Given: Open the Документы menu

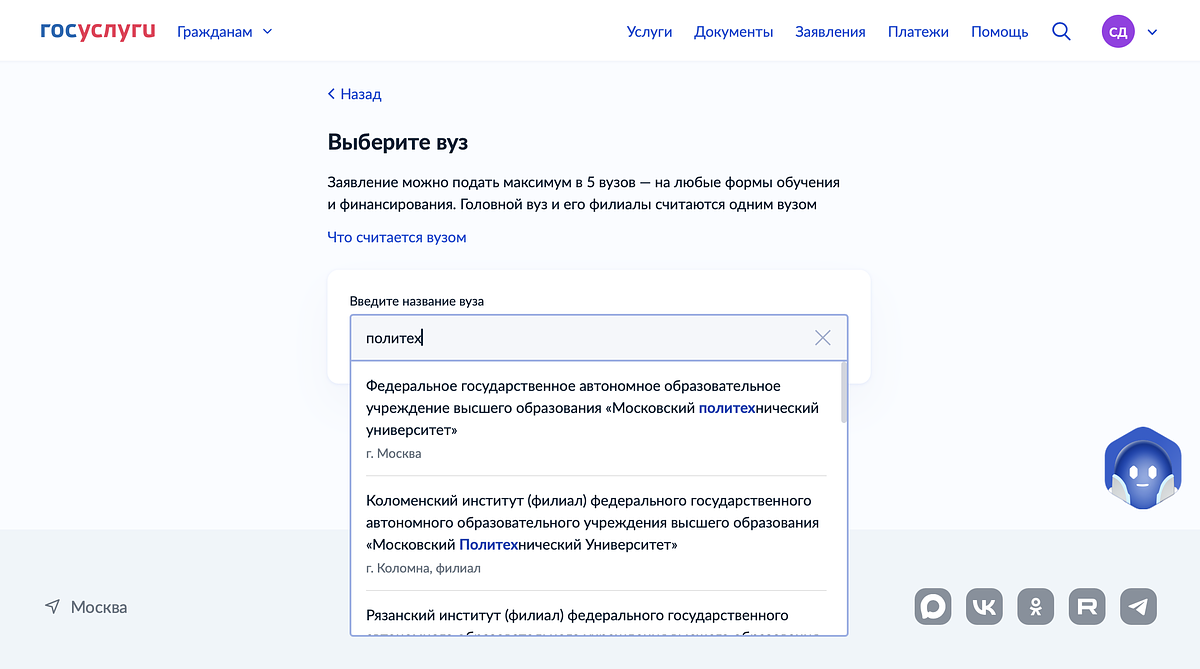Looking at the screenshot, I should [733, 31].
